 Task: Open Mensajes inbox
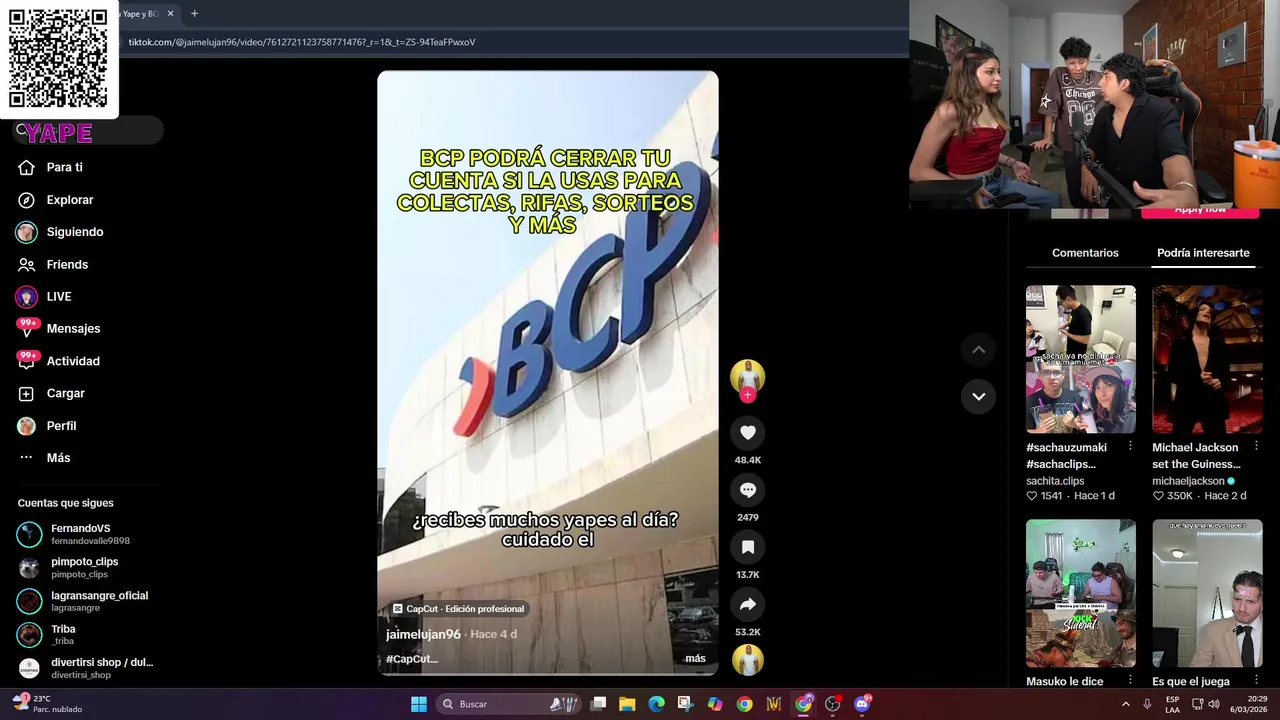[x=73, y=329]
